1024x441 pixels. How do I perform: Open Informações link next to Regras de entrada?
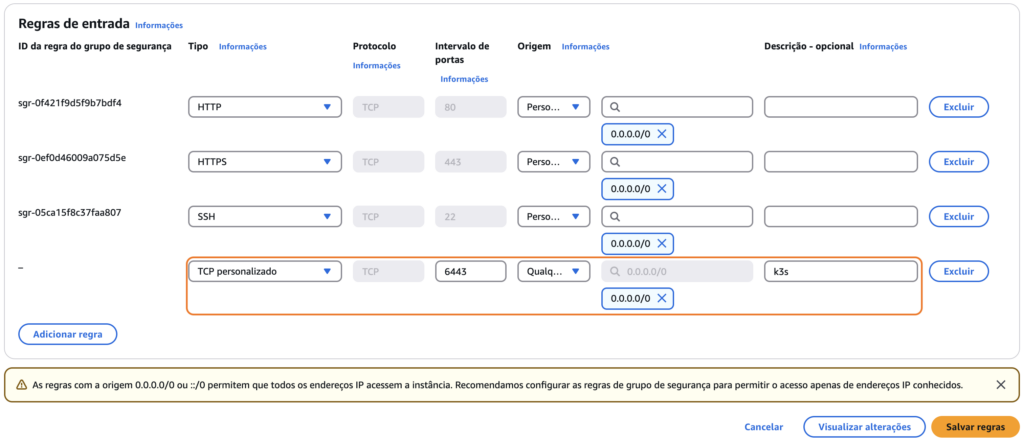pyautogui.click(x=159, y=25)
